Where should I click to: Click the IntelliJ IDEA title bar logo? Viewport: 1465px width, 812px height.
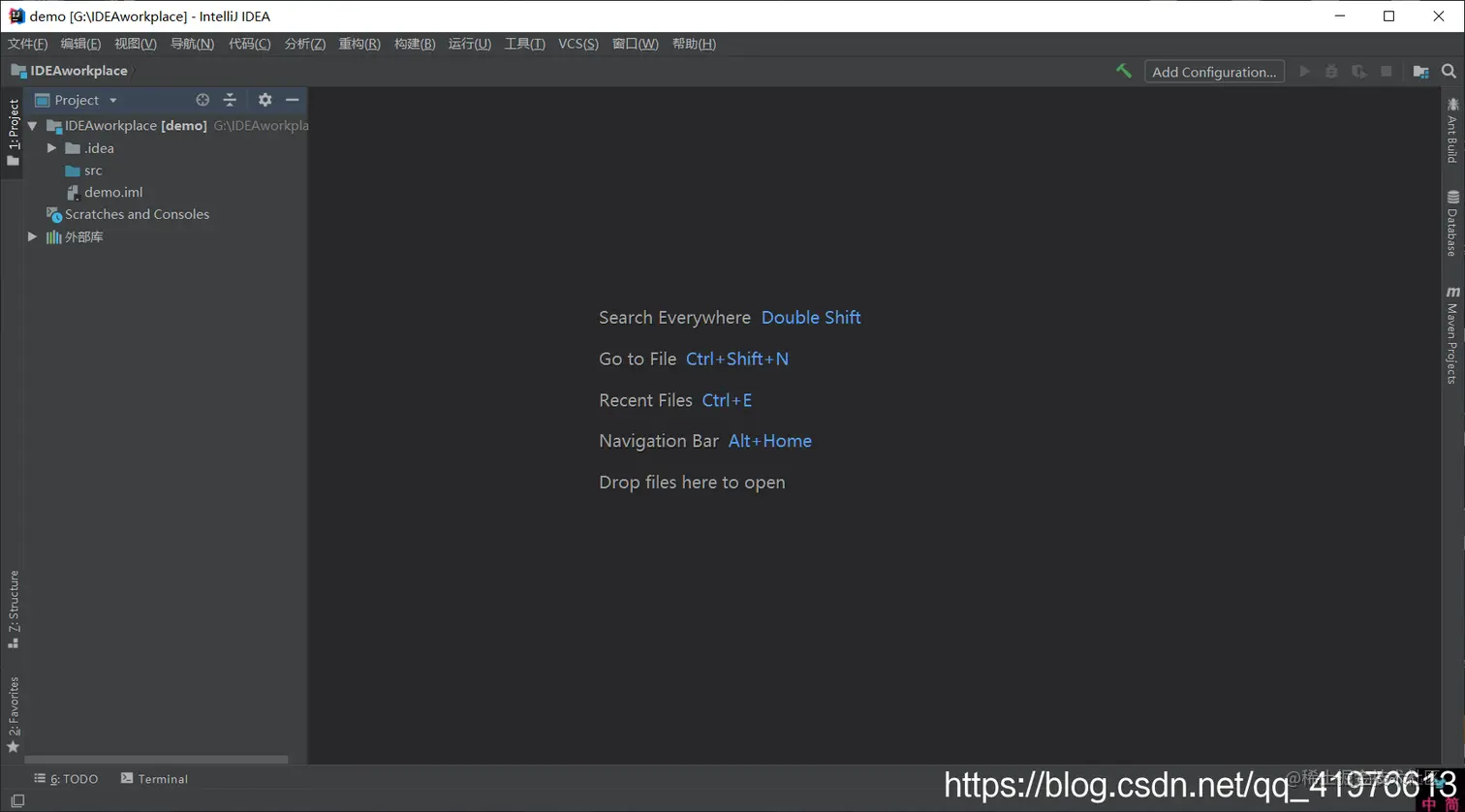(x=16, y=16)
